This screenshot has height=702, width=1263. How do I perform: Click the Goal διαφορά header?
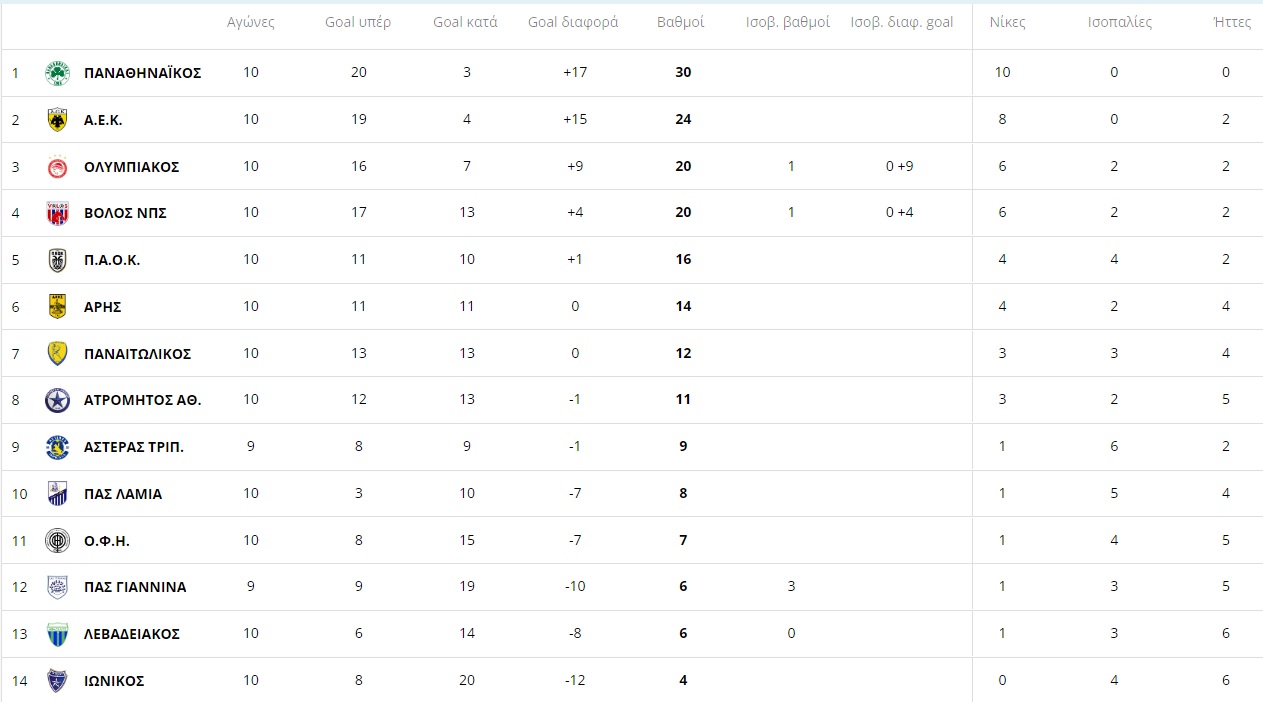tap(573, 22)
